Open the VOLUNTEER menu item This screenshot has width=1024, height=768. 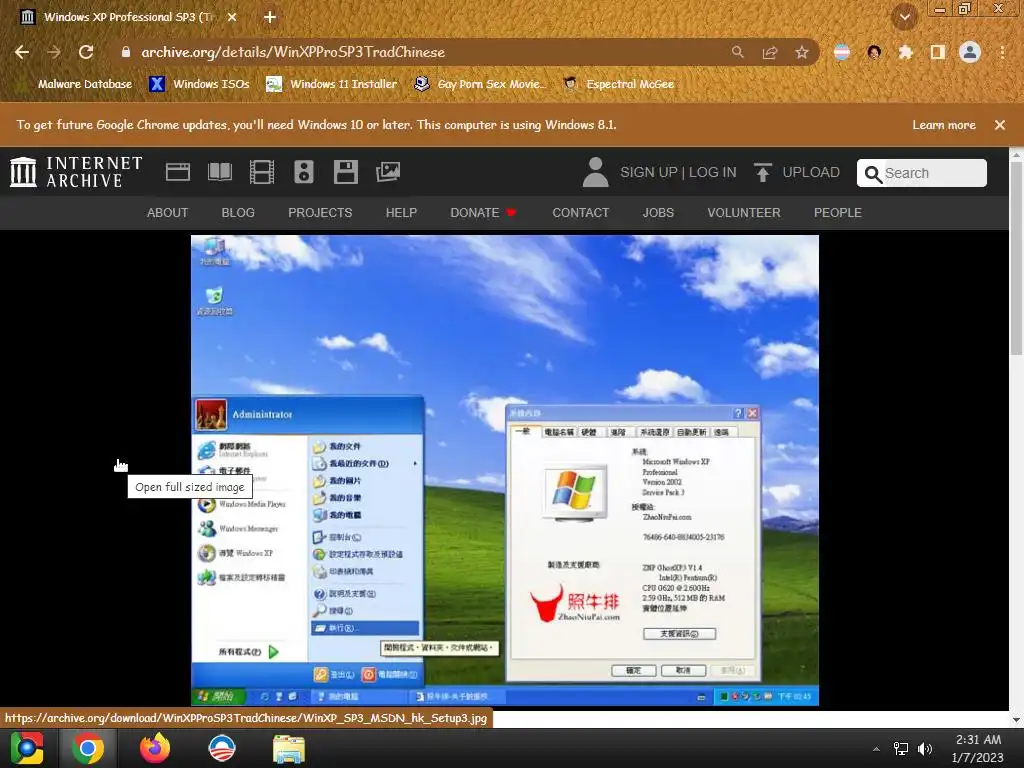[744, 213]
